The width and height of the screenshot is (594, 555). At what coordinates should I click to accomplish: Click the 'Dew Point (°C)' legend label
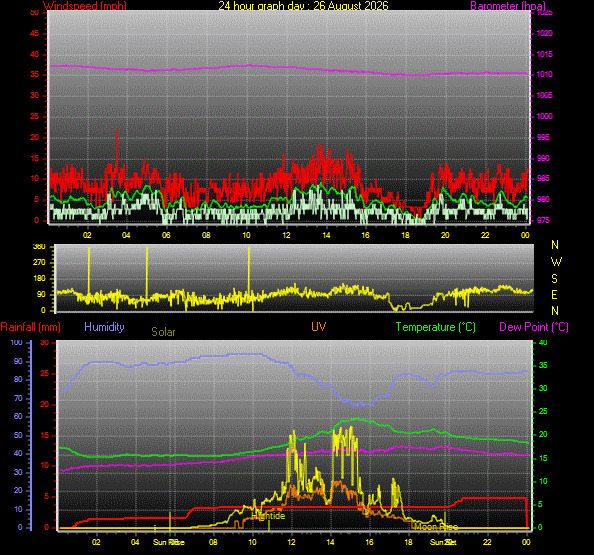point(534,327)
